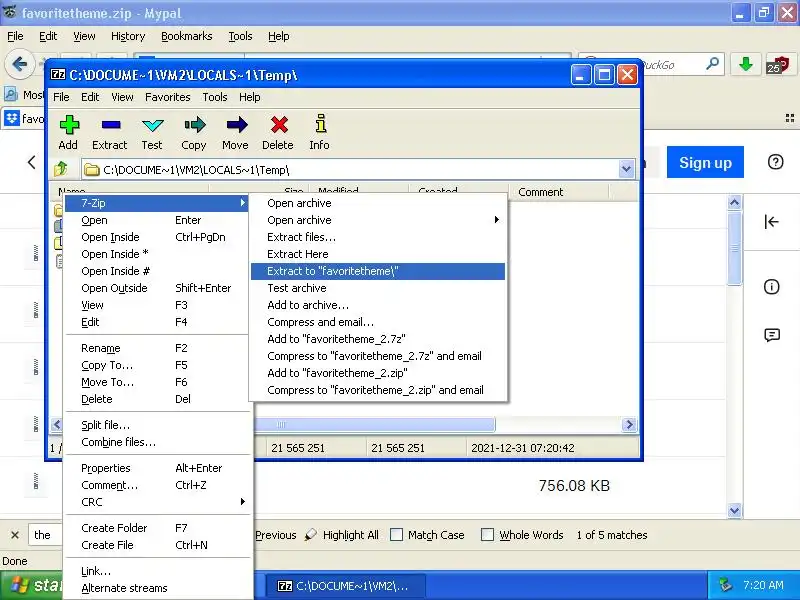Toggle the Match Case checkbox
The image size is (800, 600).
click(396, 535)
